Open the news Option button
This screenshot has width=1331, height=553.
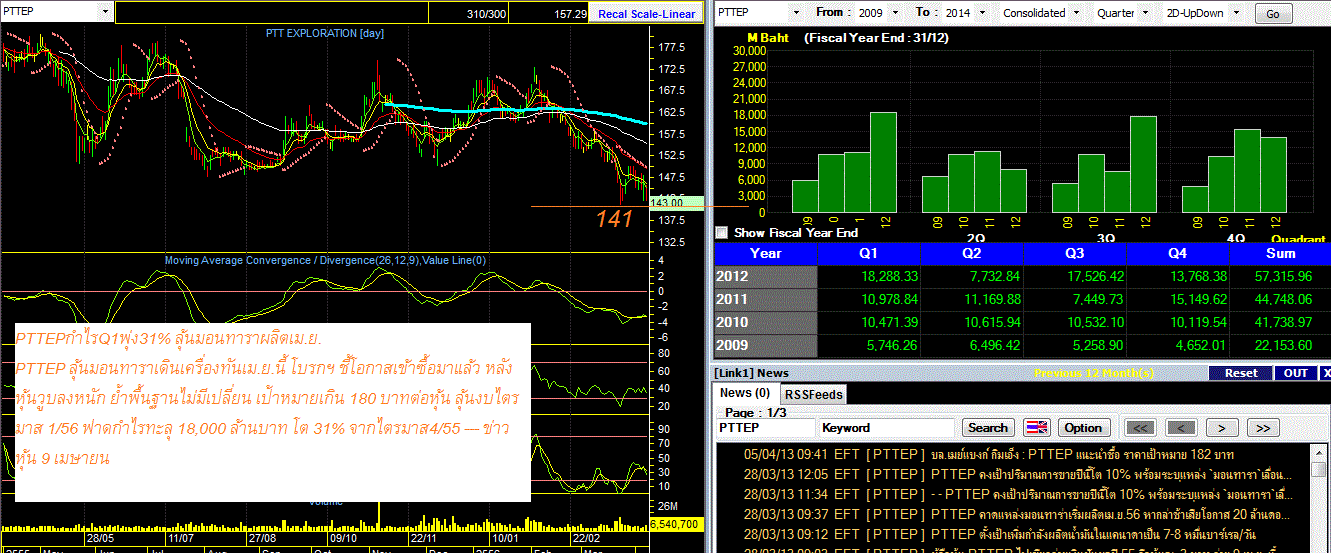pyautogui.click(x=1083, y=428)
